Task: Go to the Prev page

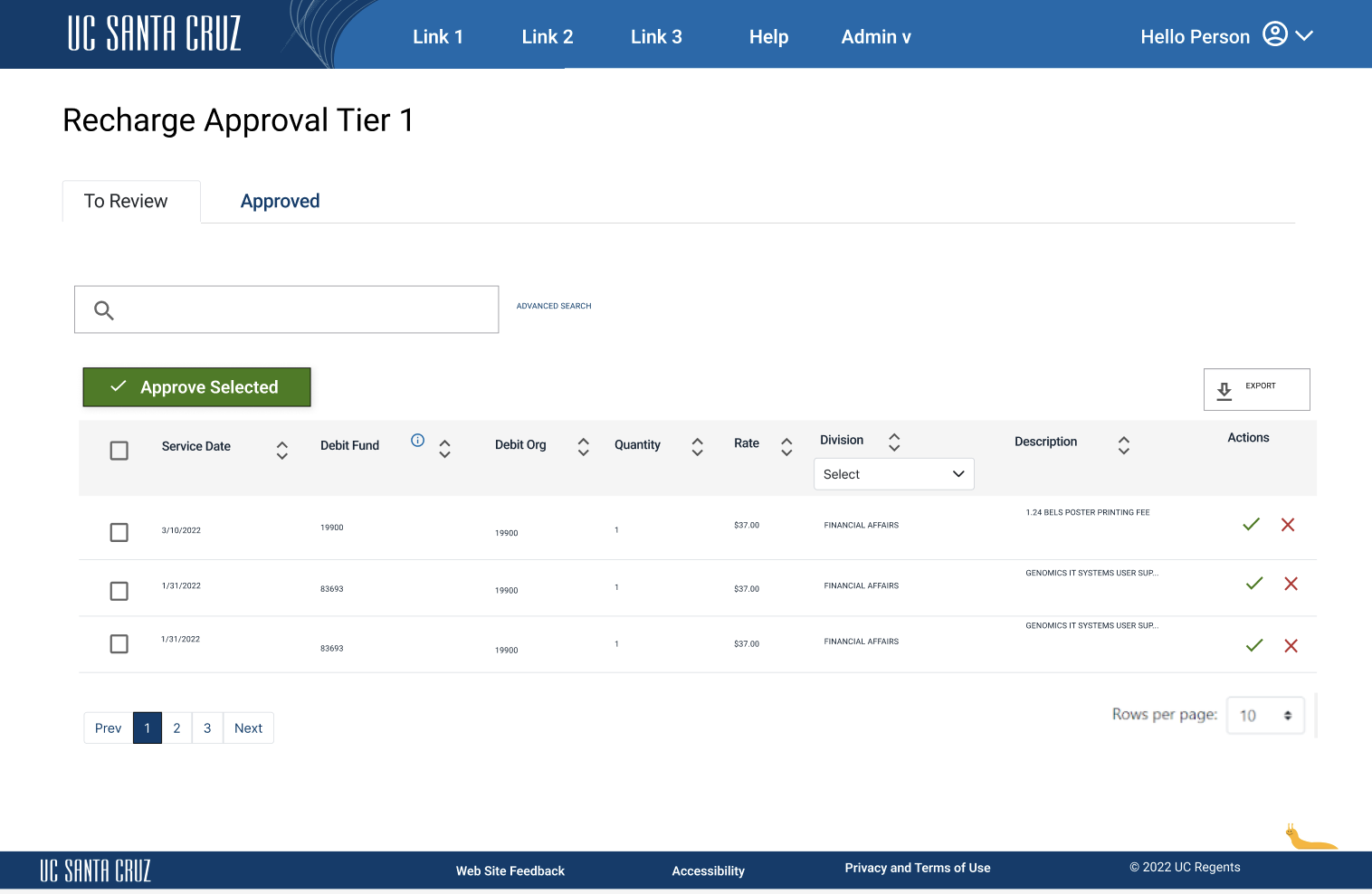Action: coord(109,728)
